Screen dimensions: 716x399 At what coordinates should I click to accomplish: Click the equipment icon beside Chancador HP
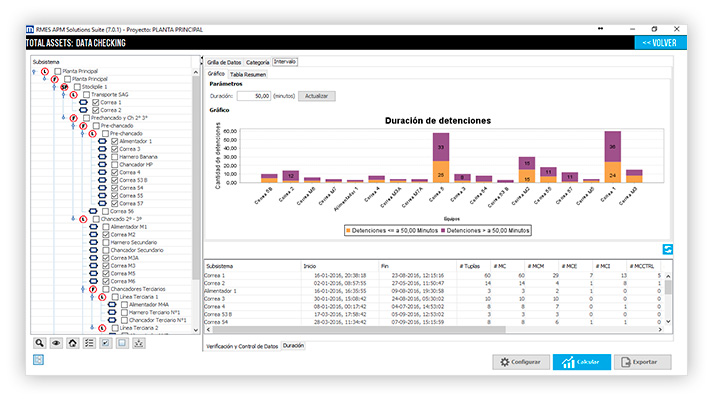102,164
